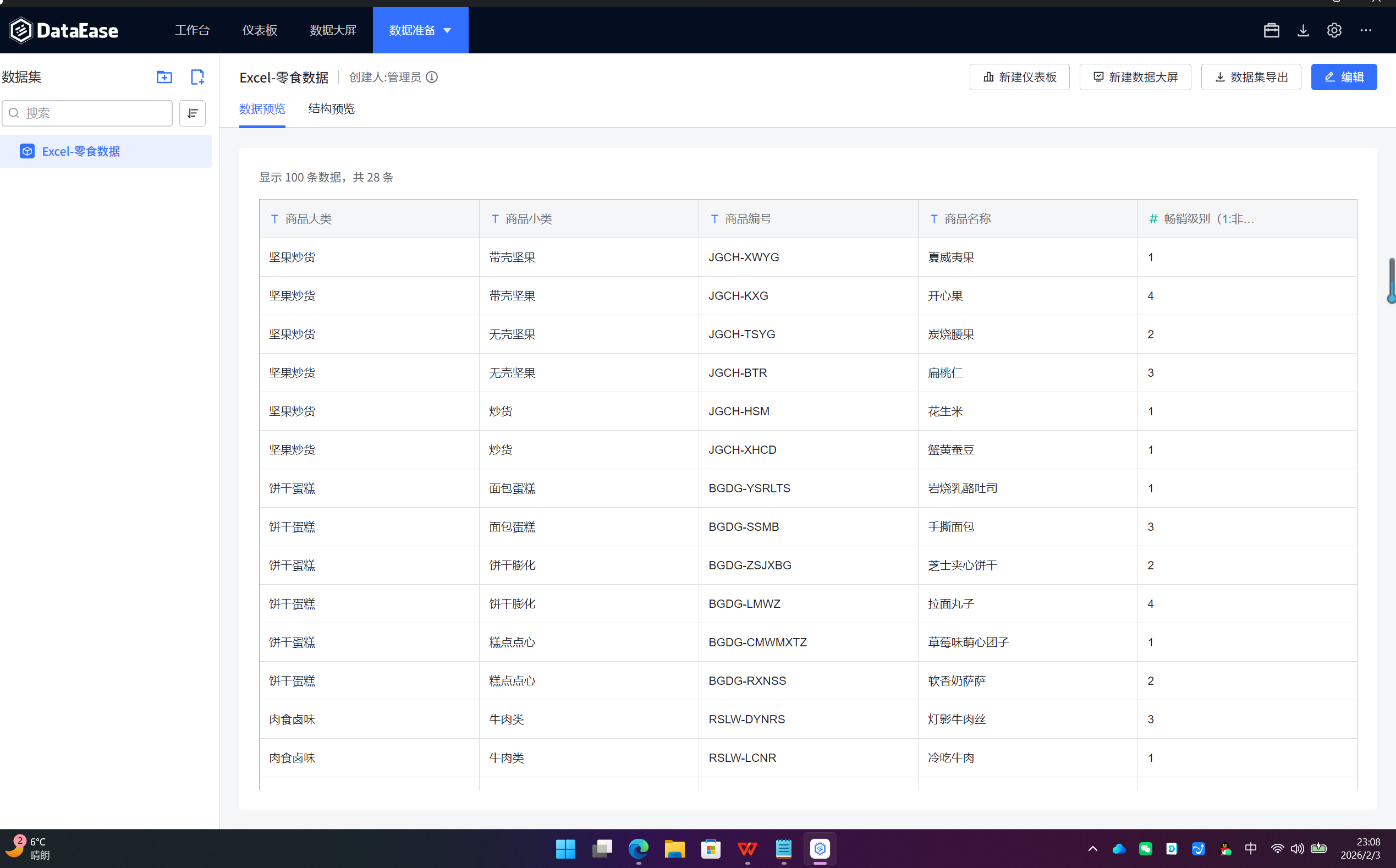The width and height of the screenshot is (1396, 868).
Task: Click the DataEase logo
Action: [x=64, y=30]
